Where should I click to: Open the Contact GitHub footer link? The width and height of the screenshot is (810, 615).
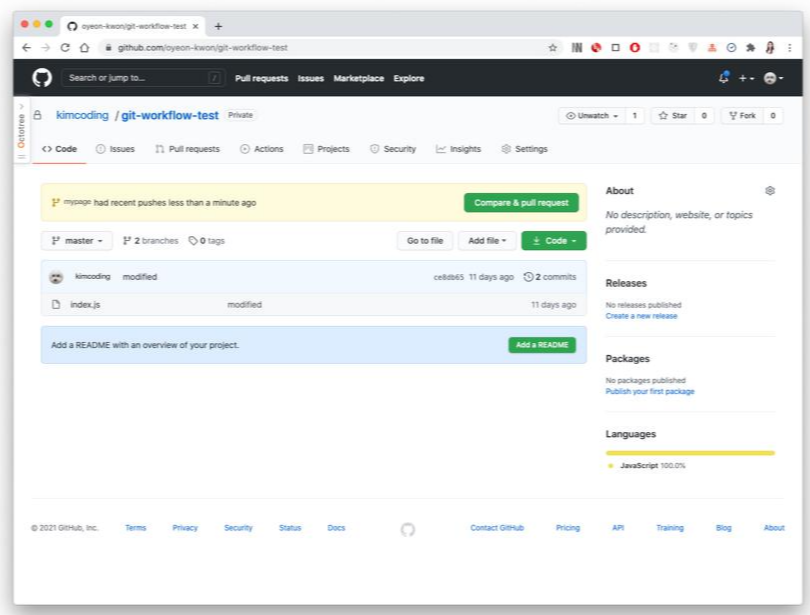[497, 528]
